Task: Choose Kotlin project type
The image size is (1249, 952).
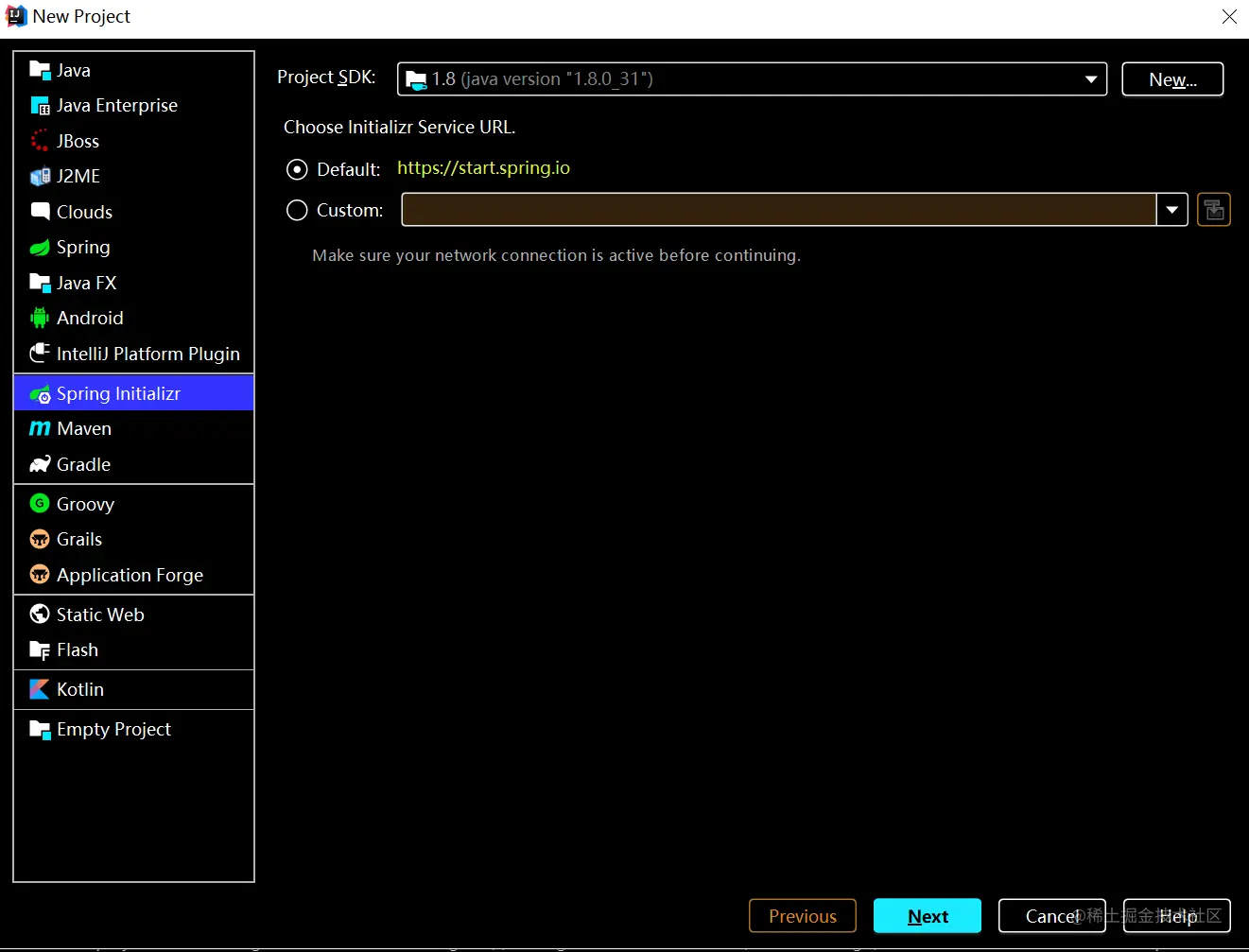Action: click(134, 689)
